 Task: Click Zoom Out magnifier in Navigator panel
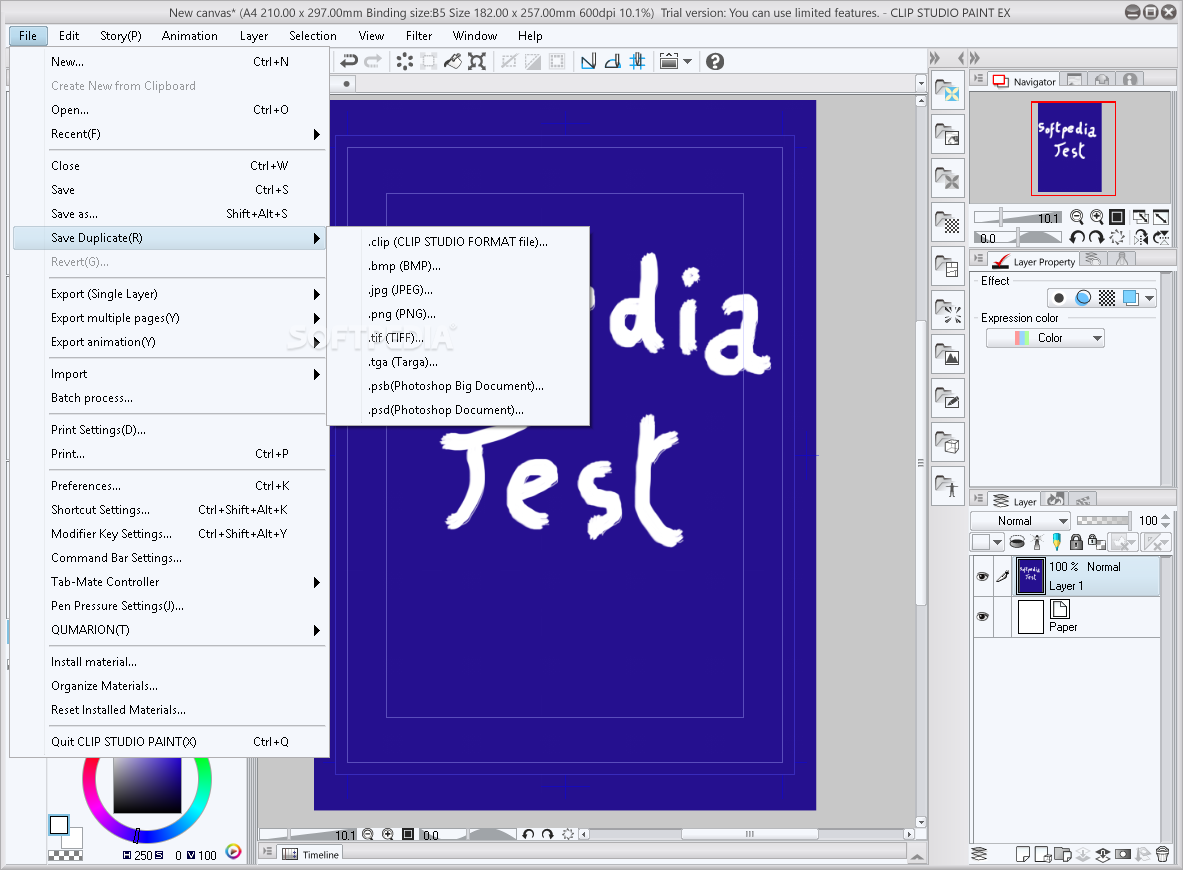pos(1077,217)
